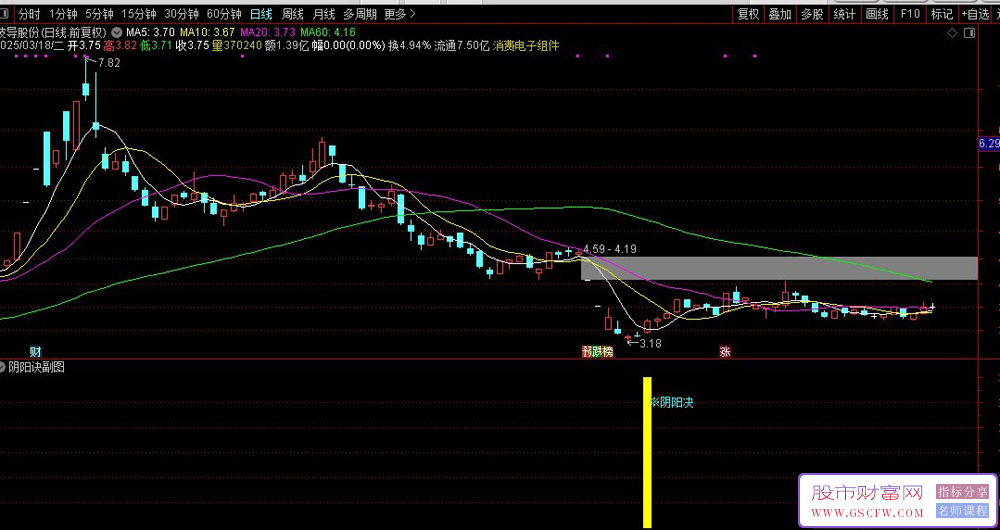Click the 涨 marker under the chart
Image resolution: width=1000 pixels, height=530 pixels.
(x=725, y=351)
